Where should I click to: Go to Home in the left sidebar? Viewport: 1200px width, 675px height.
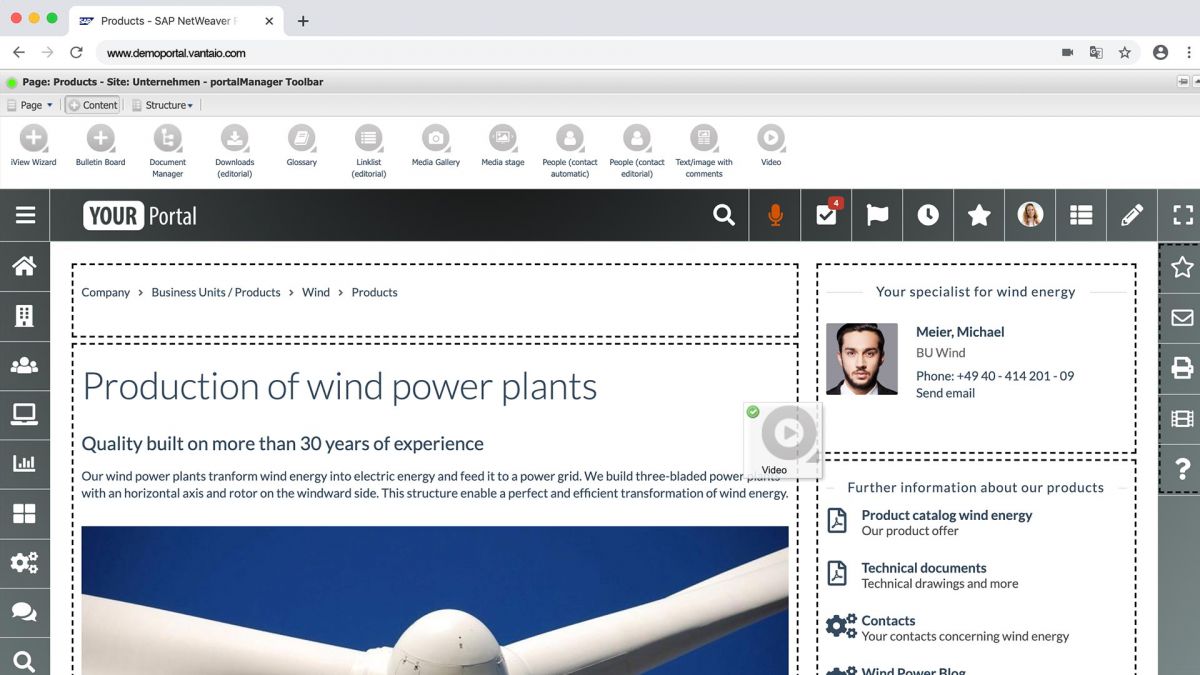(x=24, y=266)
